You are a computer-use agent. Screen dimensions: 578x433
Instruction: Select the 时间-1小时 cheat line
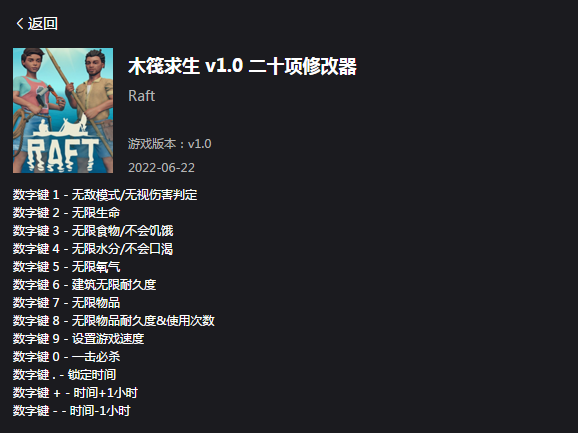point(72,411)
